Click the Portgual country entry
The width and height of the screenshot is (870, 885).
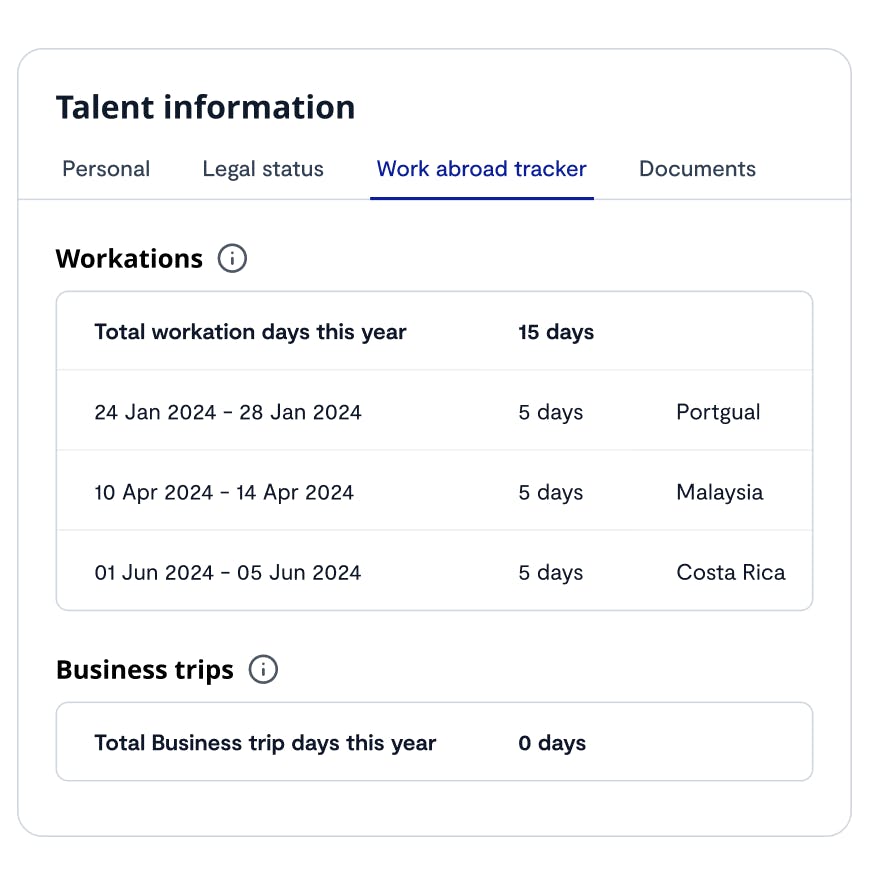point(718,412)
